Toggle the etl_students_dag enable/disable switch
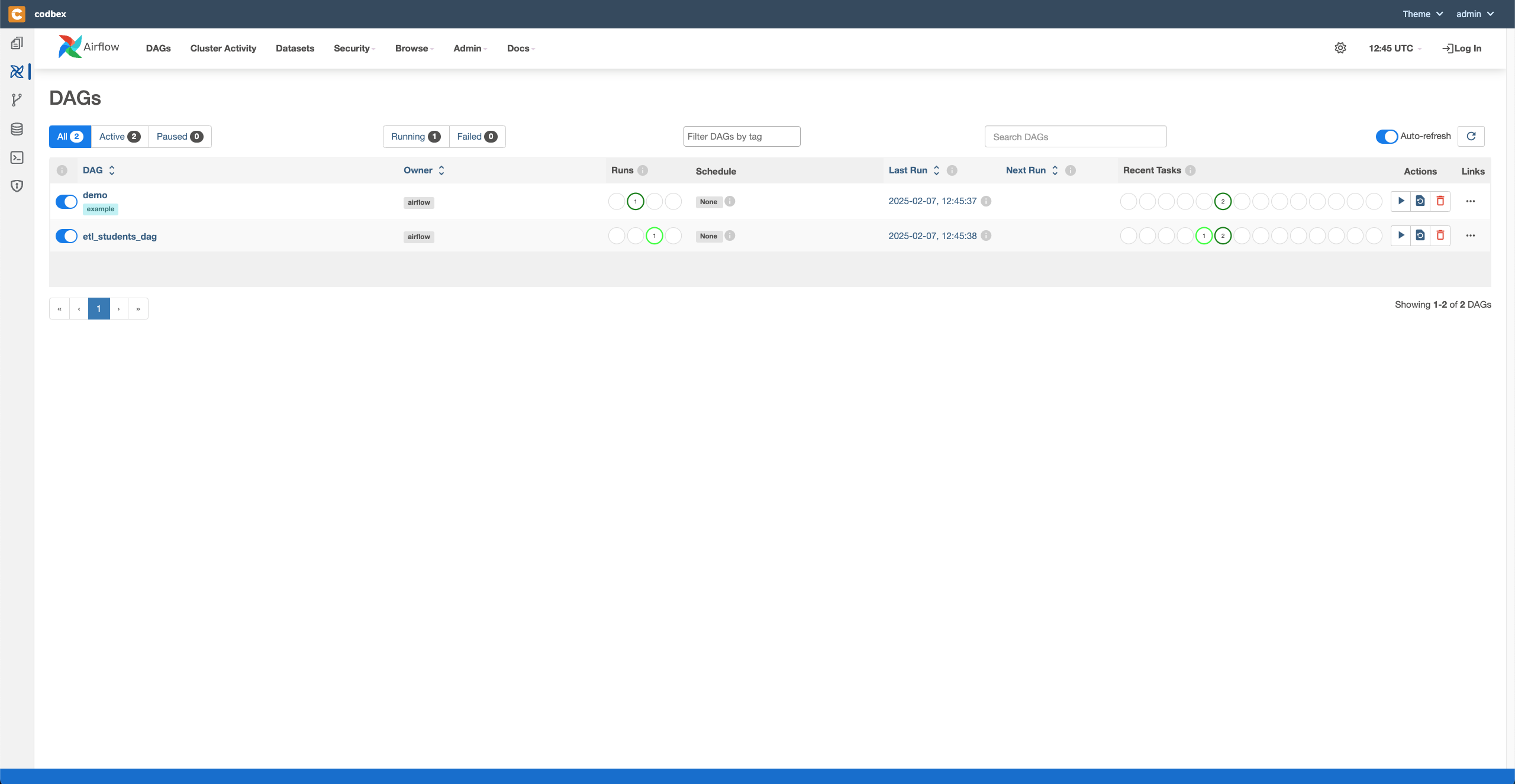Screen dimensions: 1515x784 [66, 235]
